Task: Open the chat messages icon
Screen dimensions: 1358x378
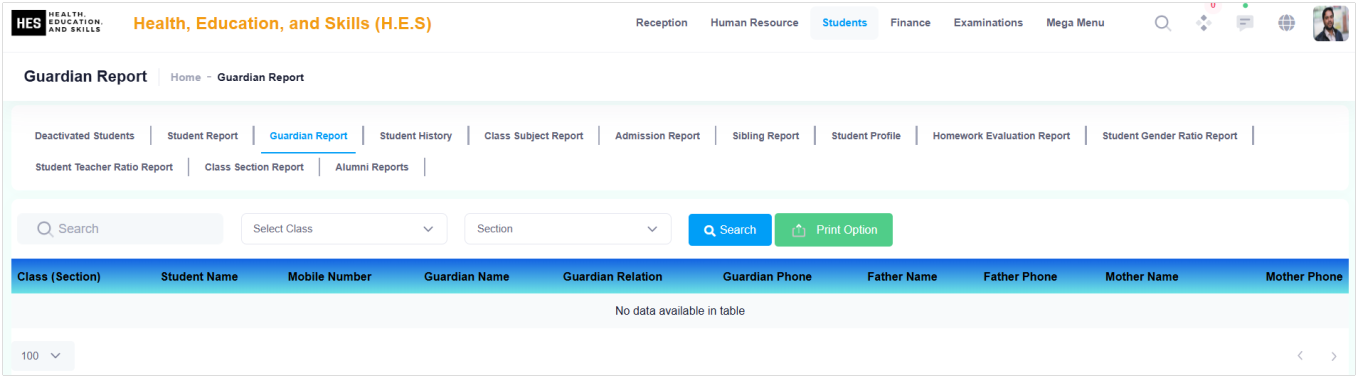Action: click(1245, 23)
